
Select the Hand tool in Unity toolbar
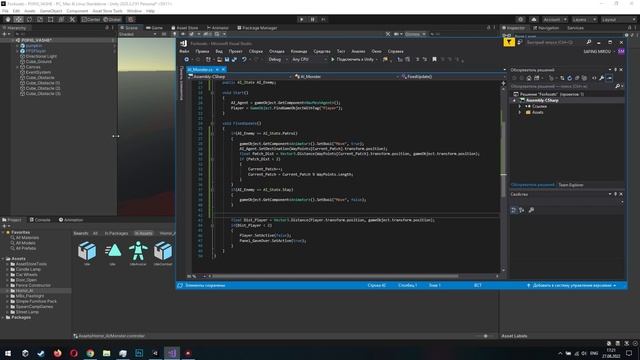point(8,19)
